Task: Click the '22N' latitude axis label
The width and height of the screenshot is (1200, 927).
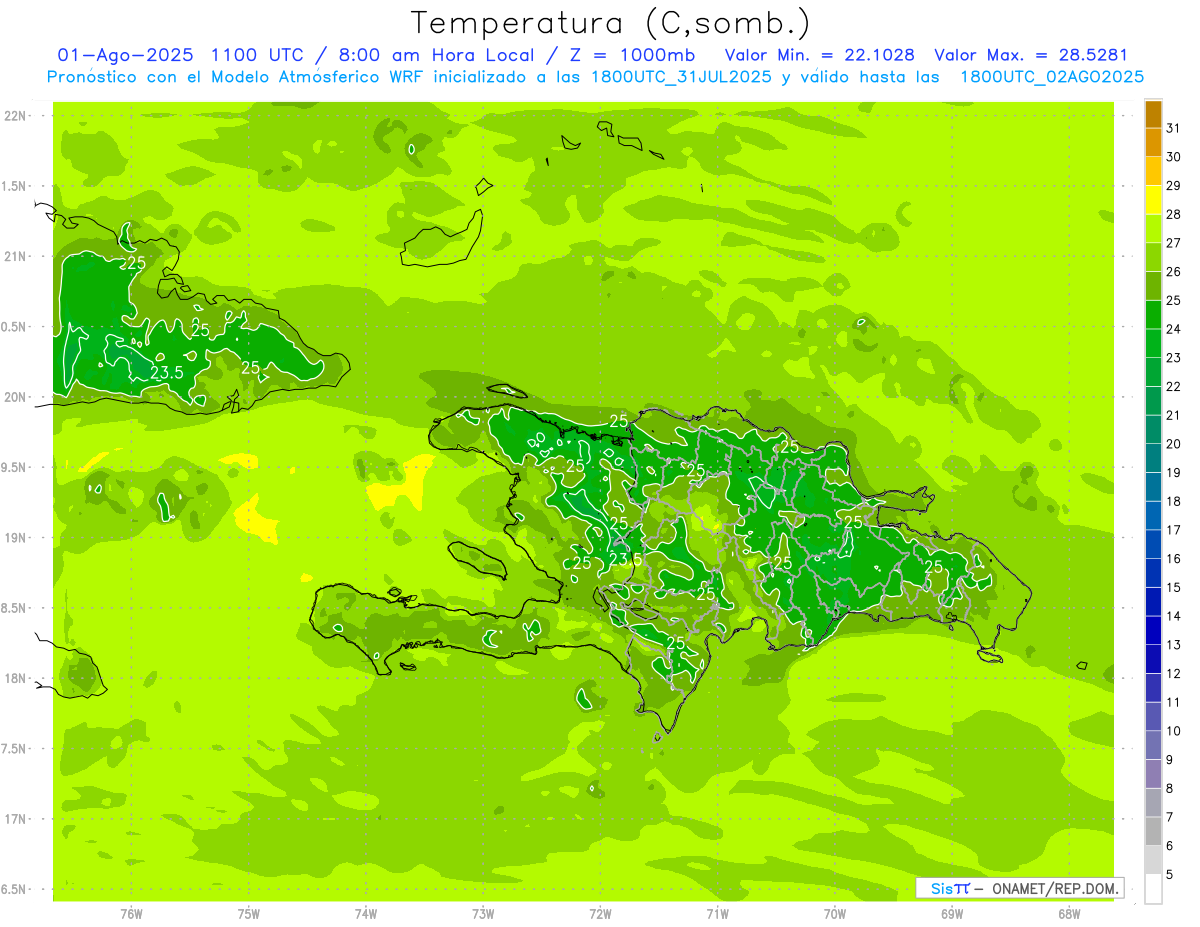Action: [15, 115]
